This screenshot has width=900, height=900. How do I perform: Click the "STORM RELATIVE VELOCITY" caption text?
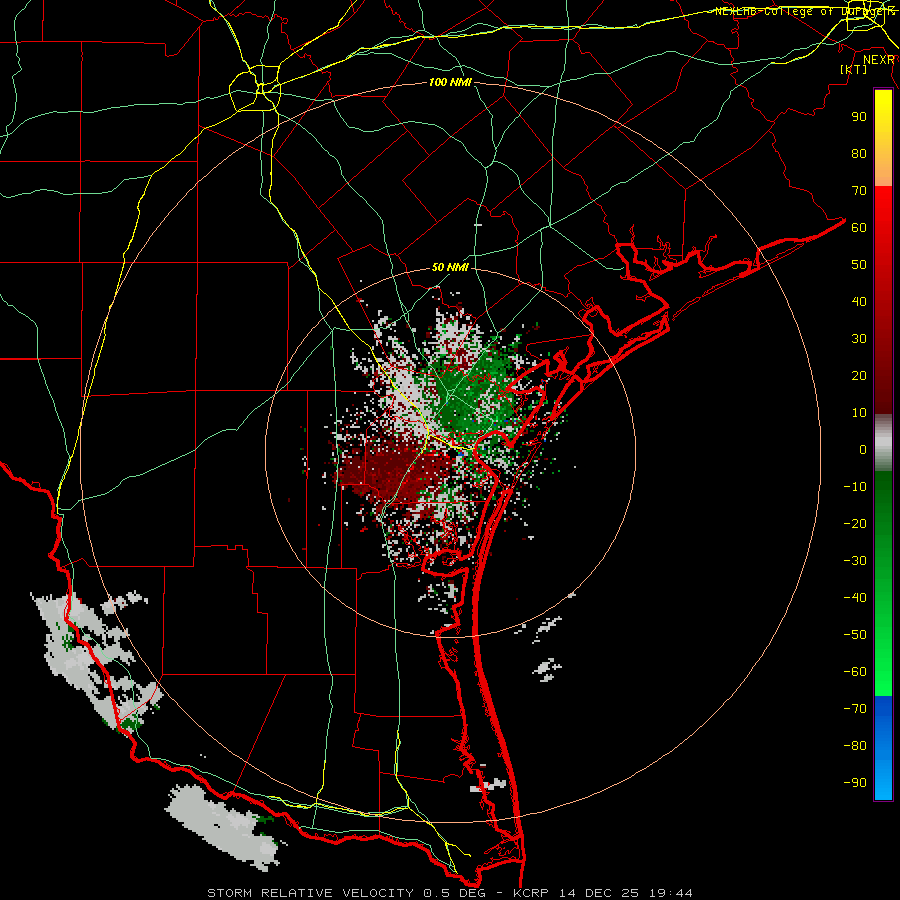coord(310,893)
